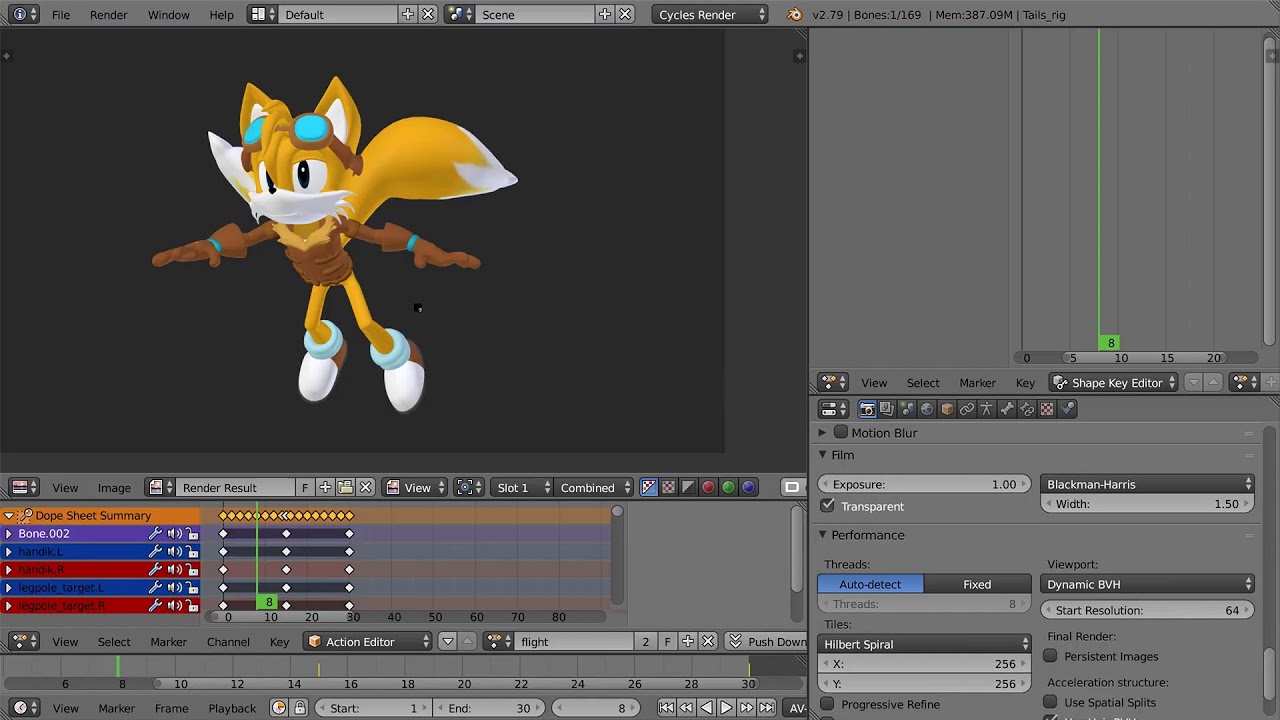Select Fixed threads mode
Image resolution: width=1280 pixels, height=720 pixels.
(977, 584)
